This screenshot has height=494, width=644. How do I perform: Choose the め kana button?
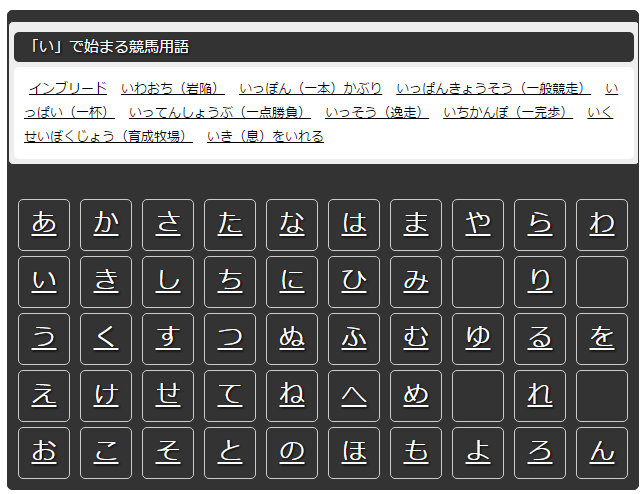[x=416, y=396]
